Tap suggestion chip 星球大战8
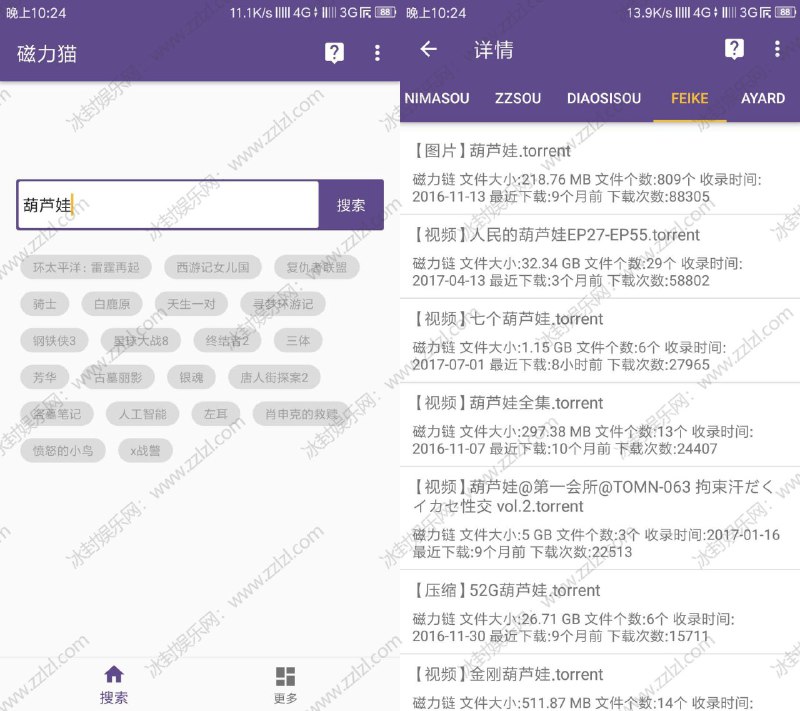The image size is (800, 711). click(x=141, y=341)
